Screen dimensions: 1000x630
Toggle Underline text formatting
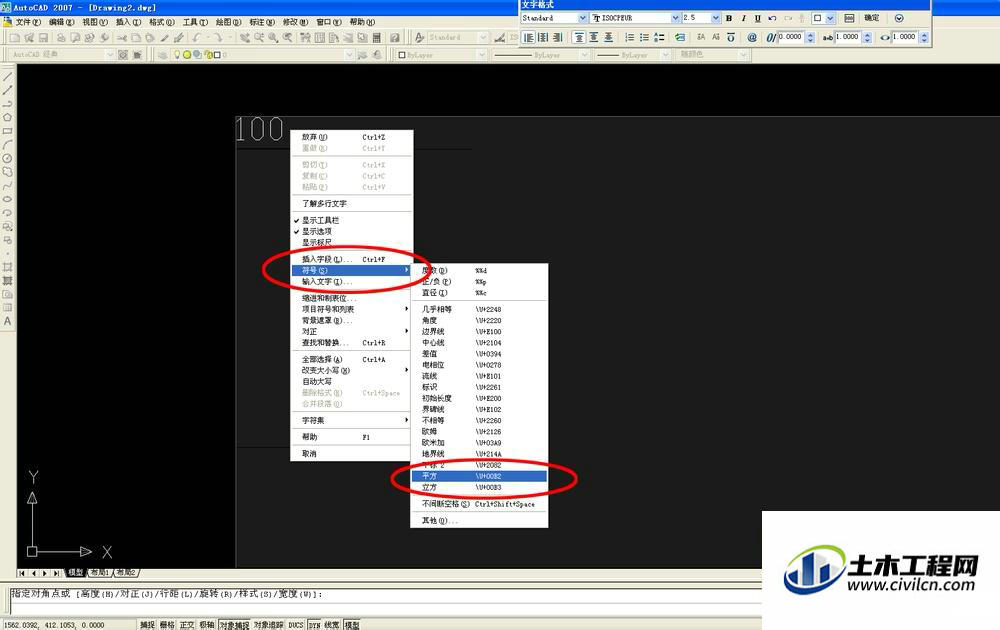pos(758,18)
